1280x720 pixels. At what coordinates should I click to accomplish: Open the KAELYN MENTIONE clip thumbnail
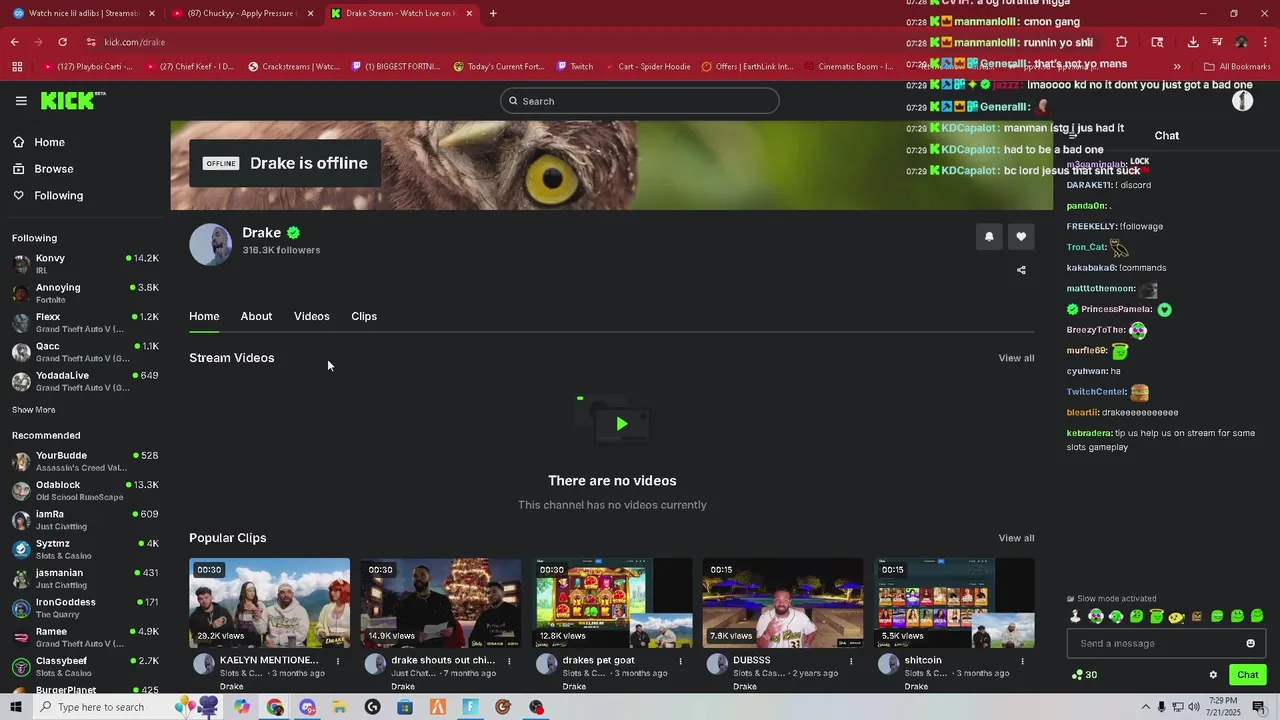pyautogui.click(x=270, y=603)
